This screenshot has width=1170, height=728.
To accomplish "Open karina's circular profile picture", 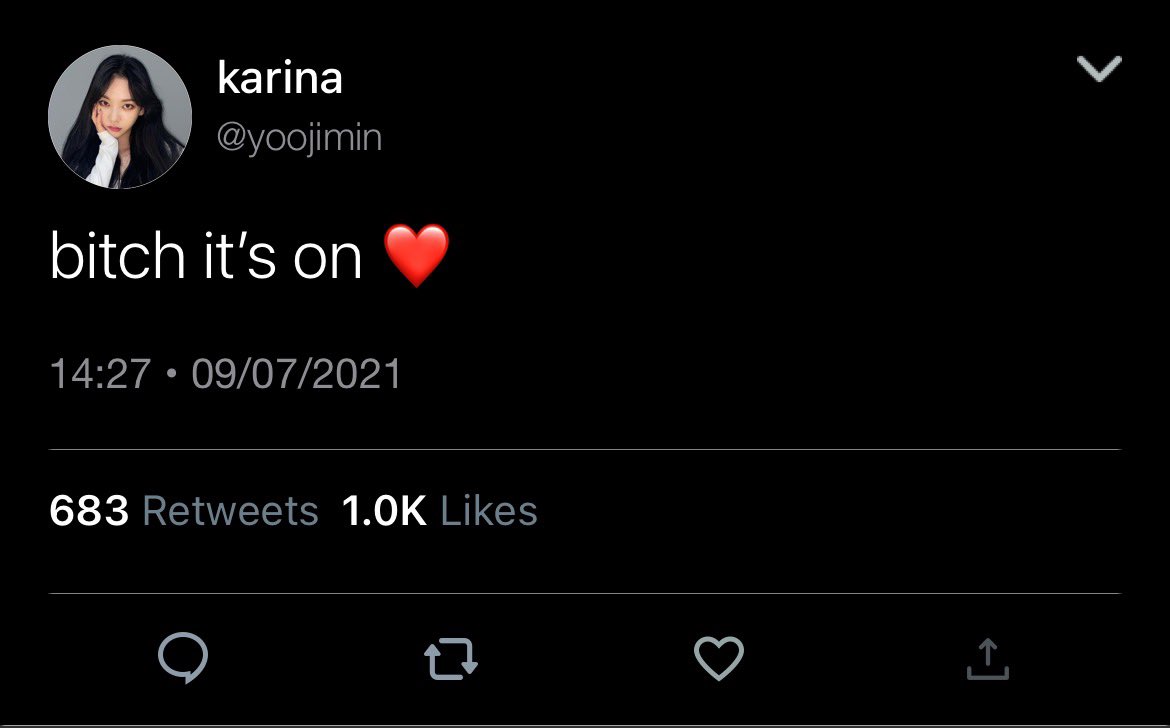I will coord(119,116).
